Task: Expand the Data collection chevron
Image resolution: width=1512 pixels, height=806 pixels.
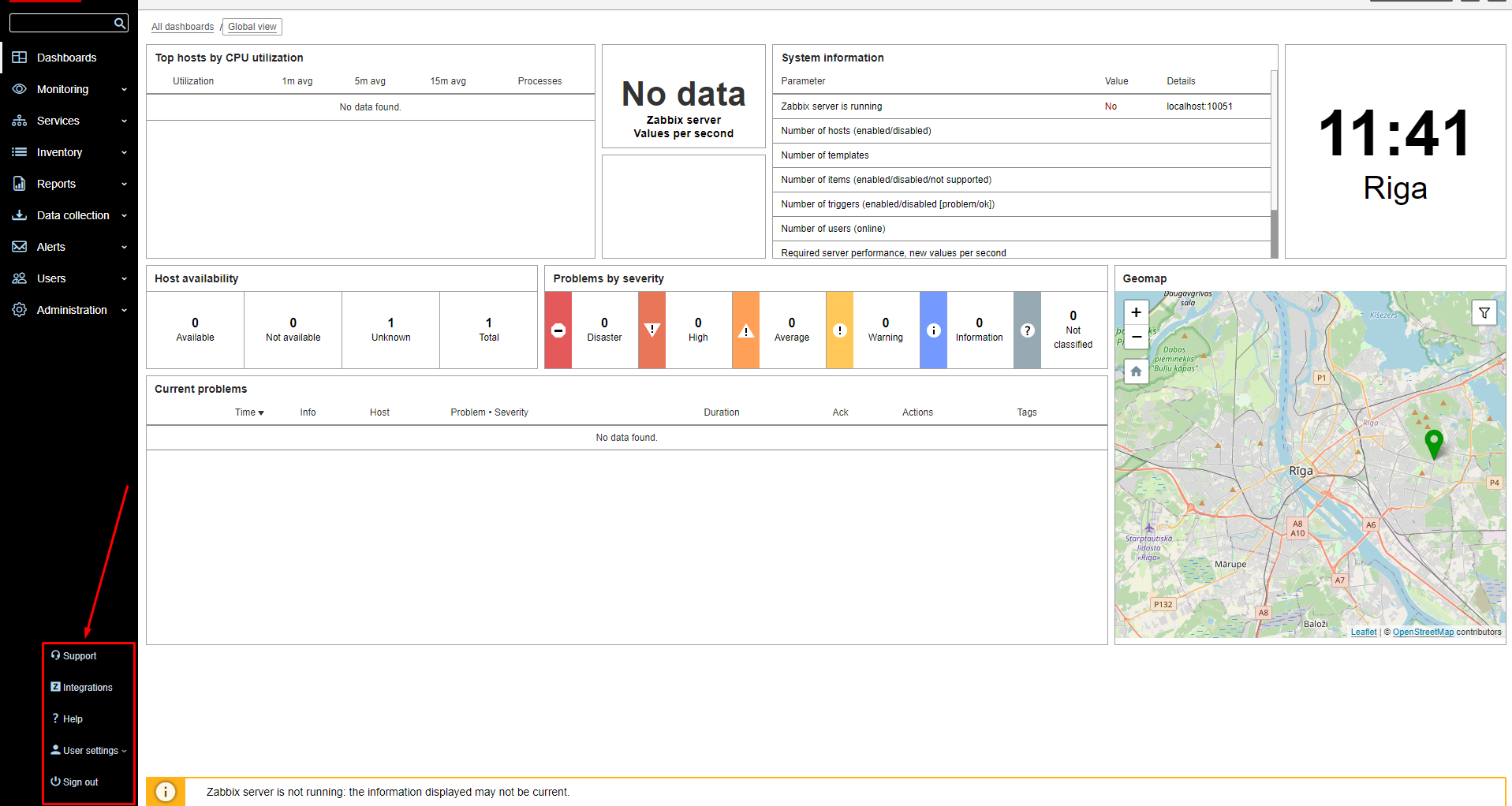Action: 124,216
